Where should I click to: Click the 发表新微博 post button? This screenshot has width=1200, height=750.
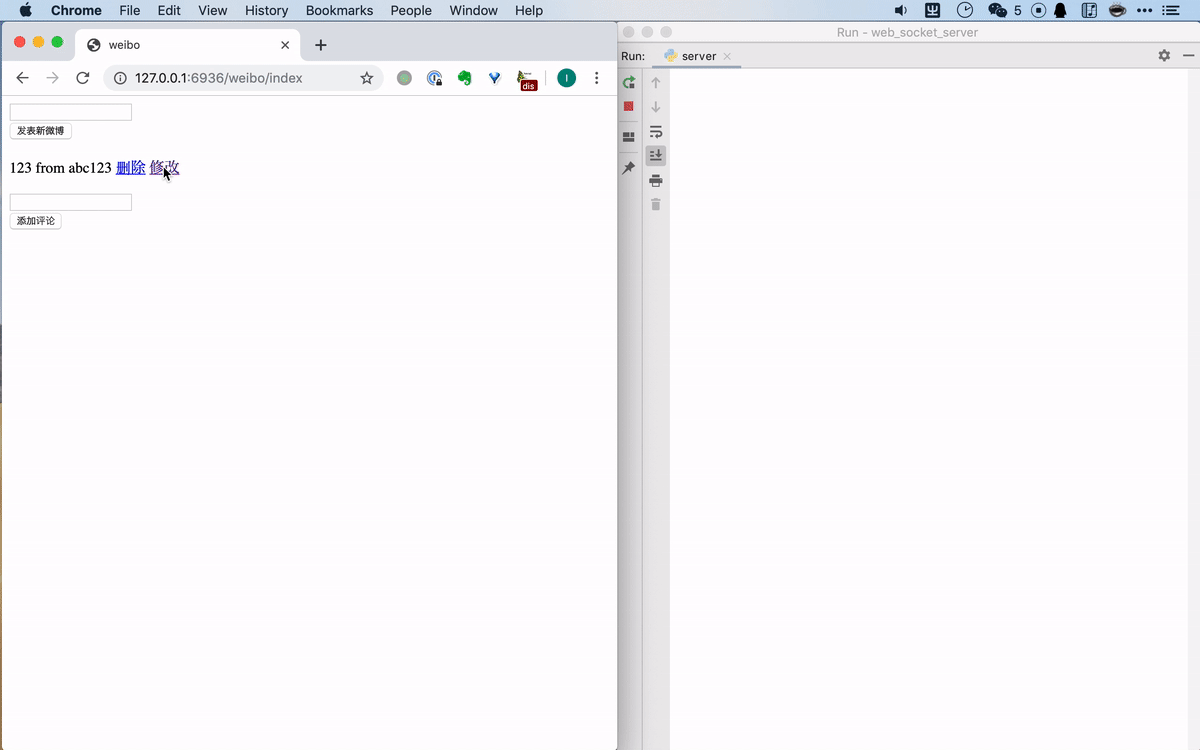40,130
